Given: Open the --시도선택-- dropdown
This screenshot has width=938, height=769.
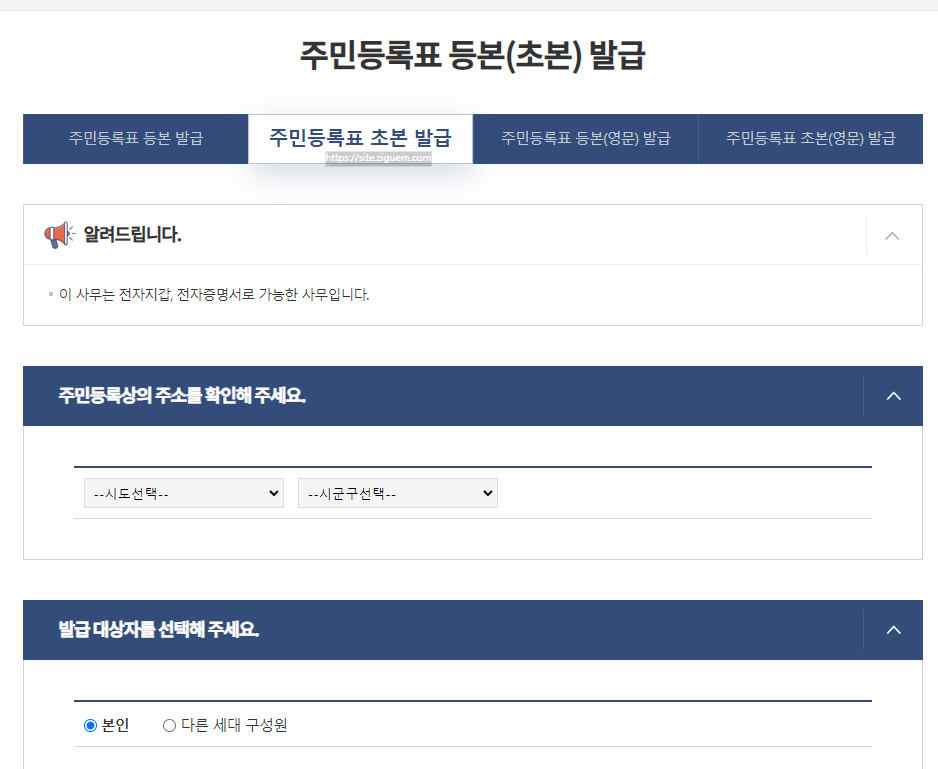Looking at the screenshot, I should tap(183, 492).
